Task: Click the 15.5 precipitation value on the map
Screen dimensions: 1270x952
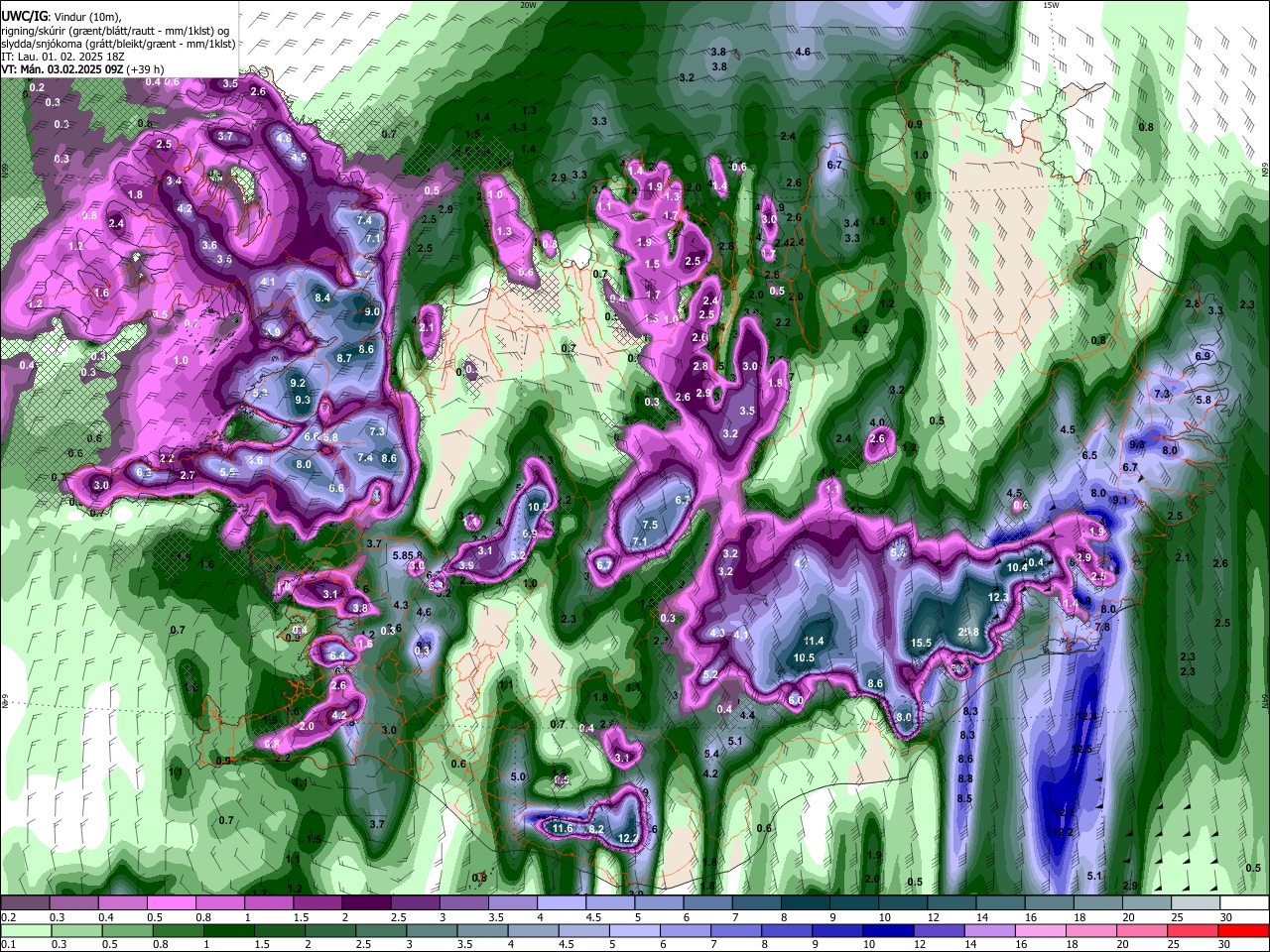Action: click(x=921, y=643)
